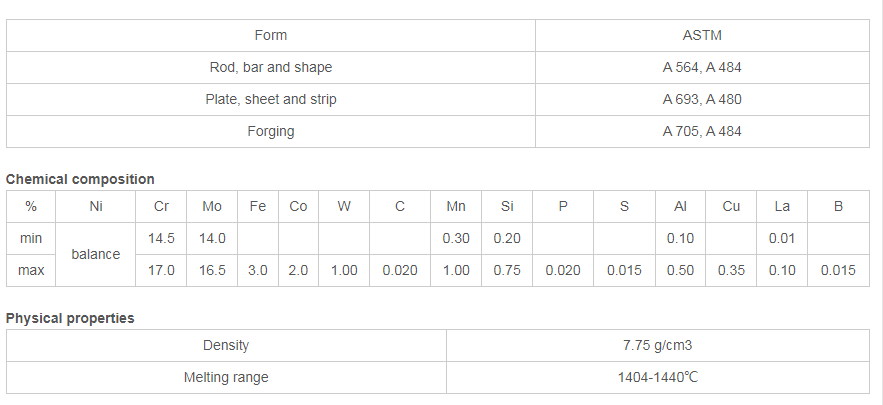Click the Mo maximum value 16.5
The height and width of the screenshot is (405, 883).
click(212, 270)
